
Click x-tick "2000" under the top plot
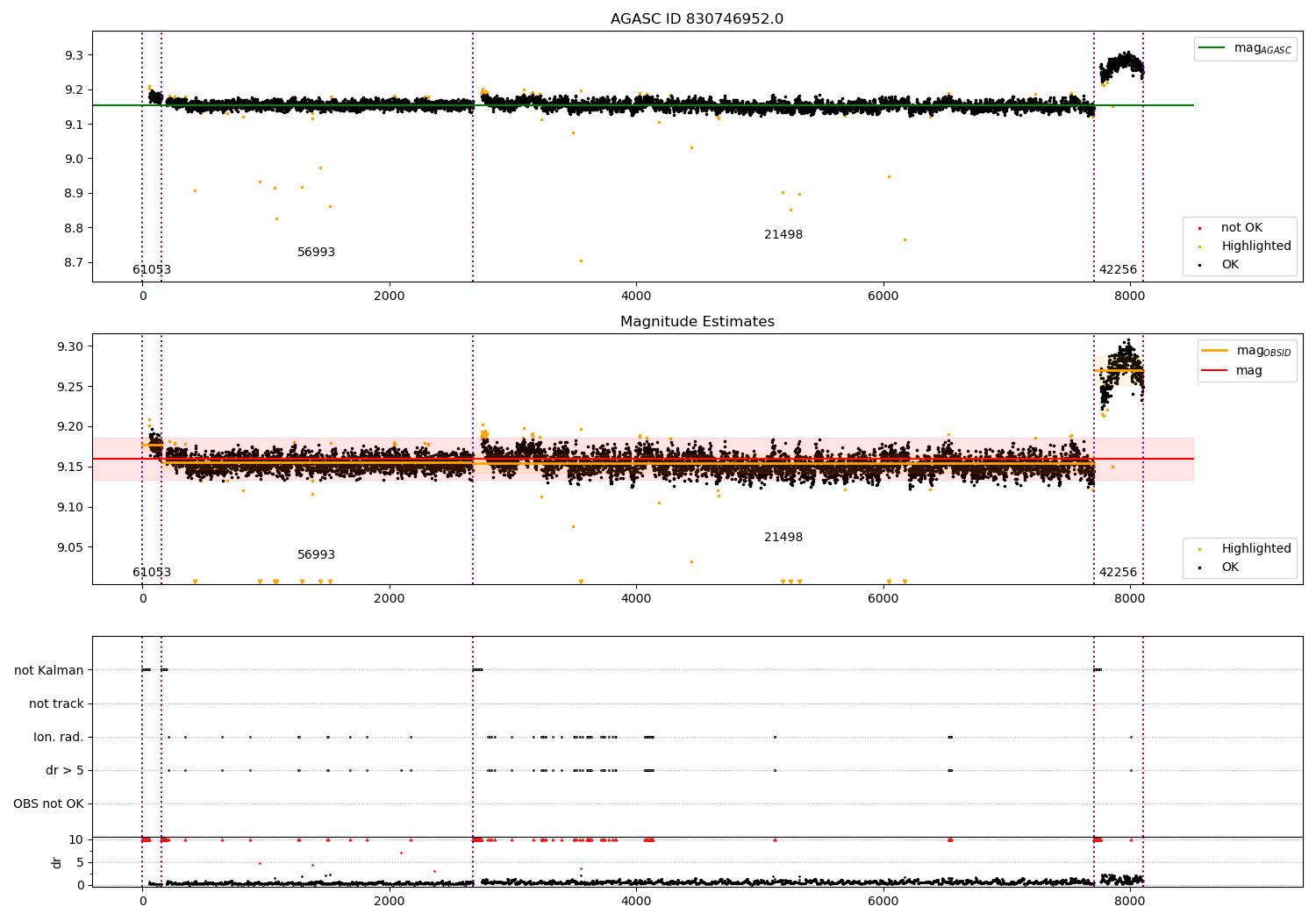389,296
